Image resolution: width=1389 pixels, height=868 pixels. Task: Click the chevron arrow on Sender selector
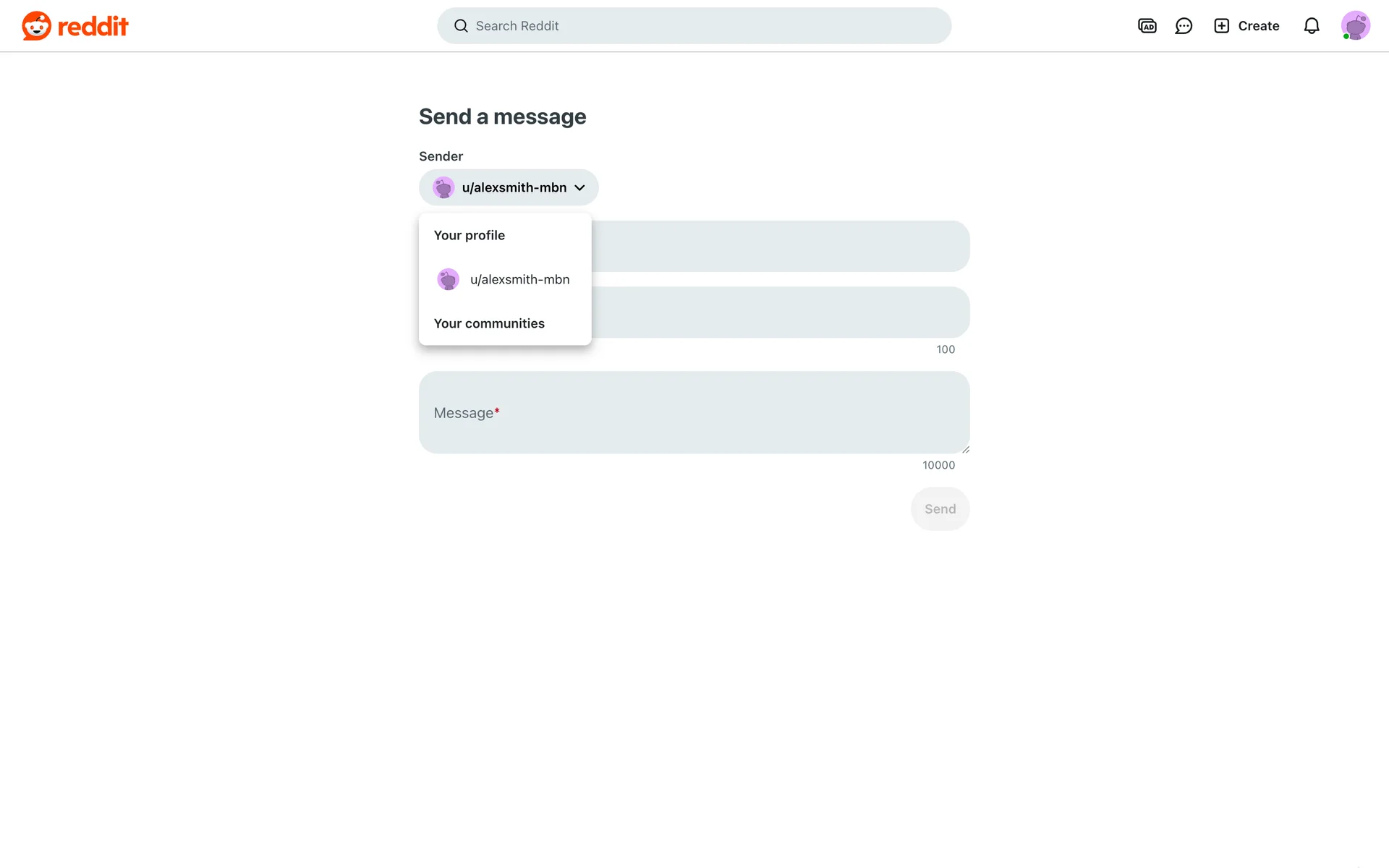[579, 188]
